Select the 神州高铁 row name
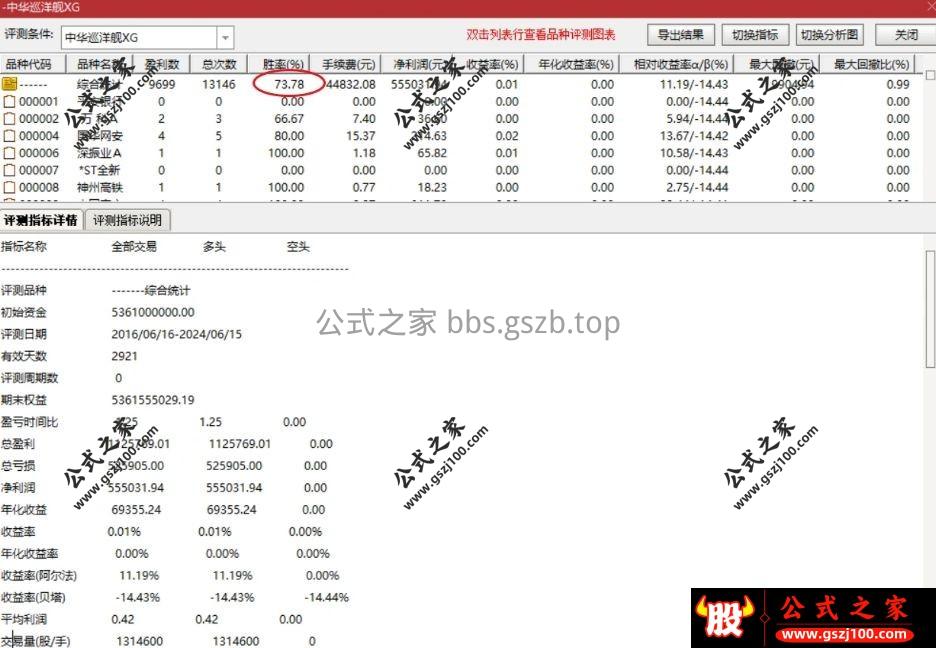 click(100, 187)
